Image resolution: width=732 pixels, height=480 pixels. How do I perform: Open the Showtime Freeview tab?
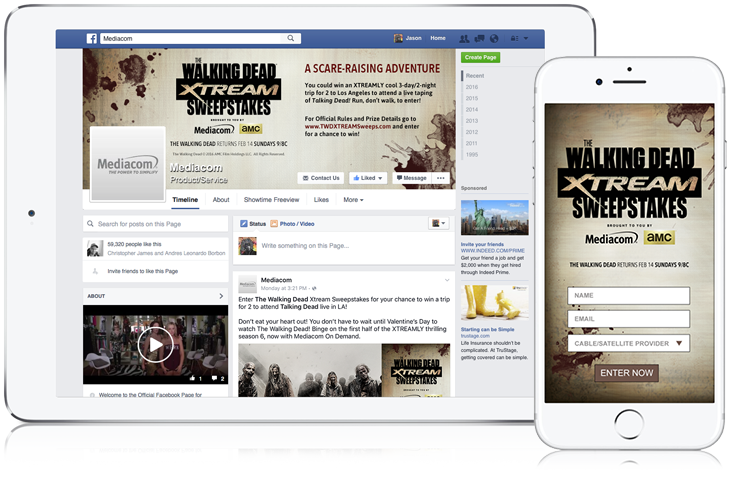click(272, 200)
